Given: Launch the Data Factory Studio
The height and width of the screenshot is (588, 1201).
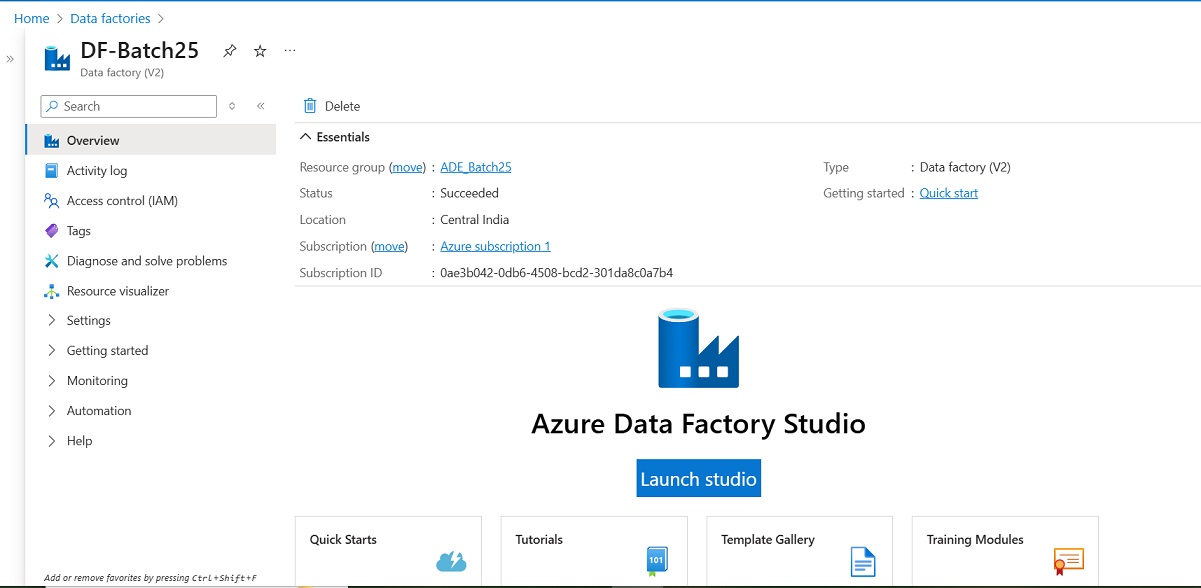Looking at the screenshot, I should 698,478.
